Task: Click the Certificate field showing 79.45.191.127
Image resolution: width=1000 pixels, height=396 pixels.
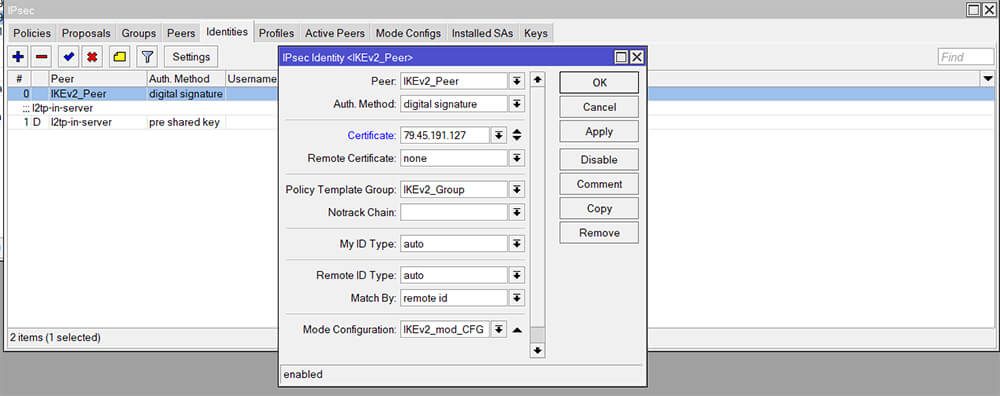Action: (x=445, y=135)
